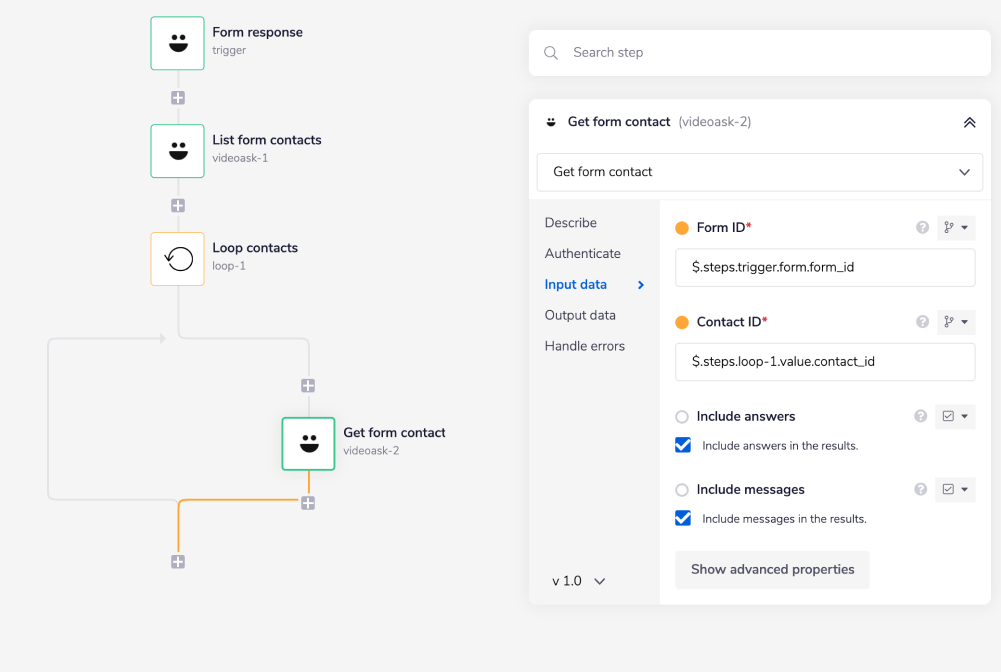
Task: Uncheck Include answers in the results
Action: (683, 445)
